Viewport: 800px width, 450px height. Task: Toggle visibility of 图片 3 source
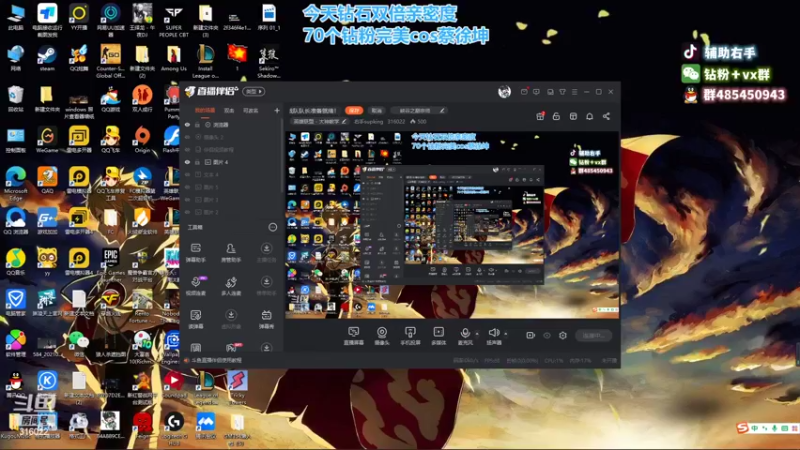(x=187, y=199)
